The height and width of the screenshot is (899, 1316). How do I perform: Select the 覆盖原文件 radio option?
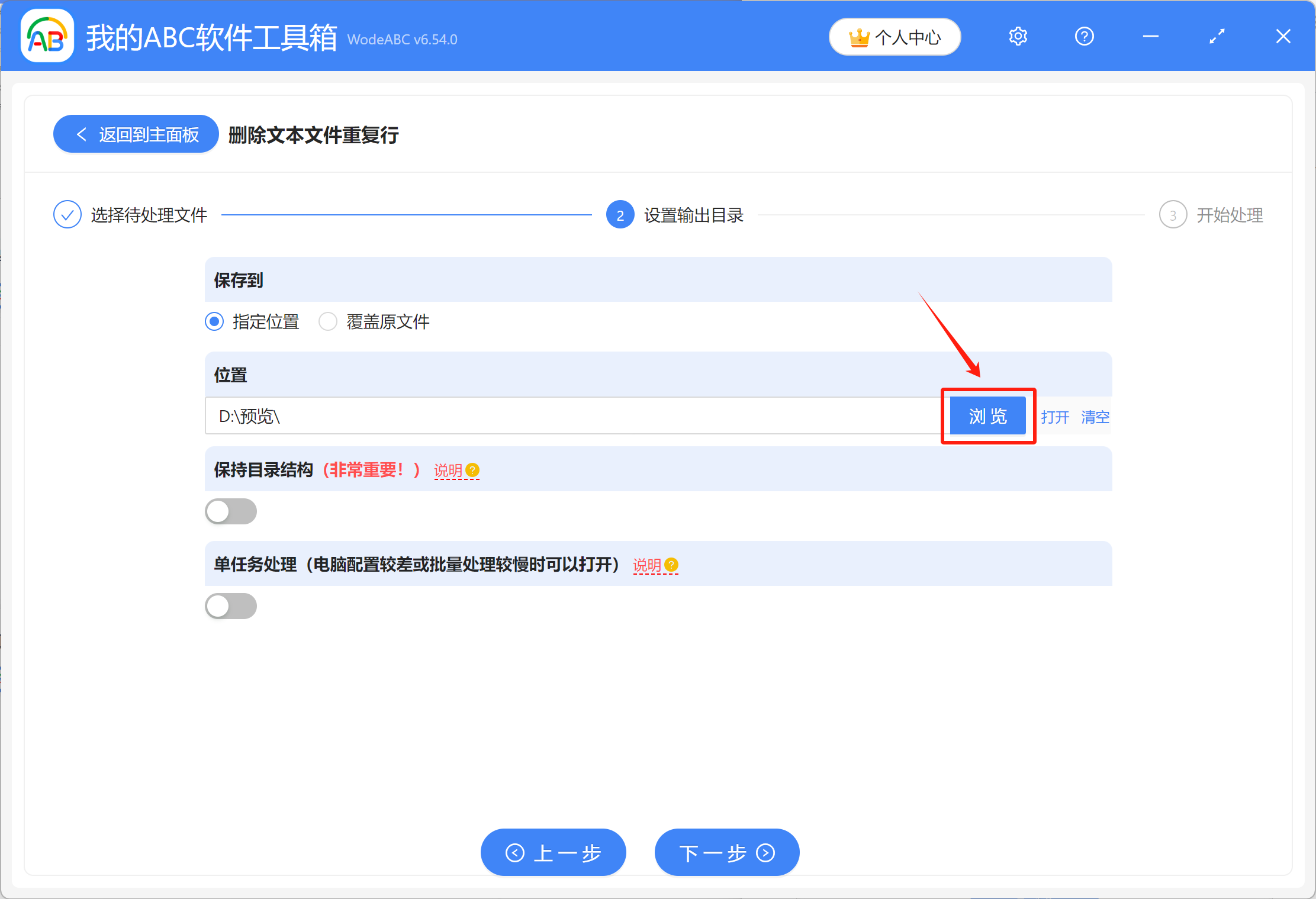(328, 321)
